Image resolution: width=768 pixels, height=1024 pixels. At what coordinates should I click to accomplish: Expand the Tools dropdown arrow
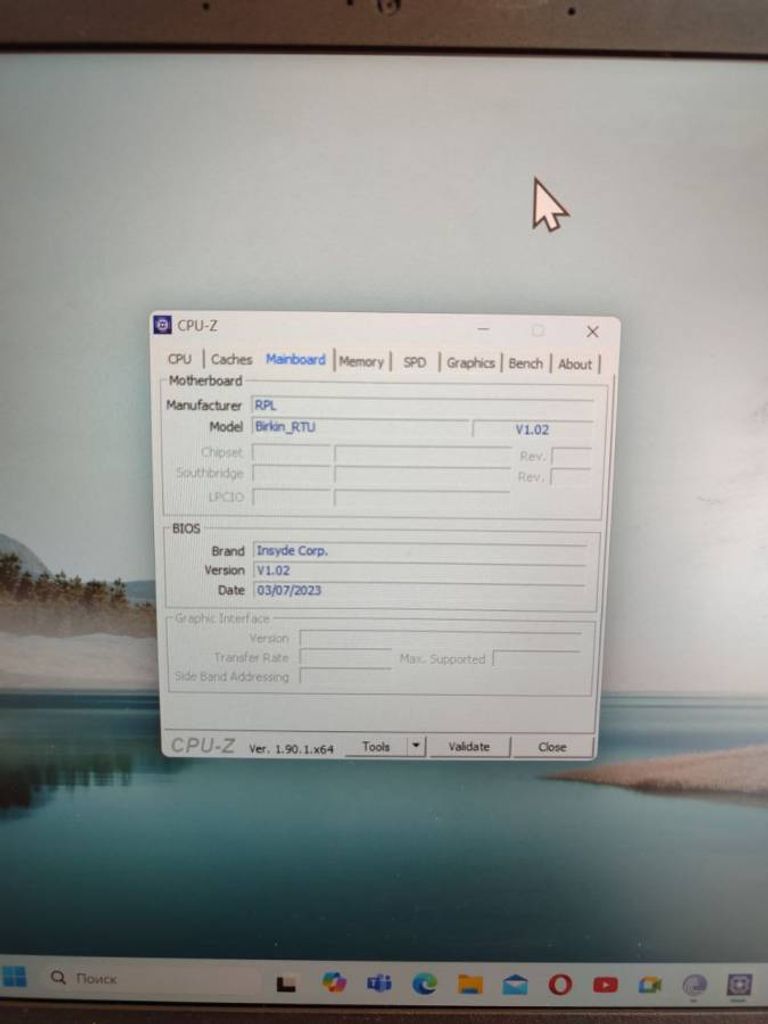[417, 746]
